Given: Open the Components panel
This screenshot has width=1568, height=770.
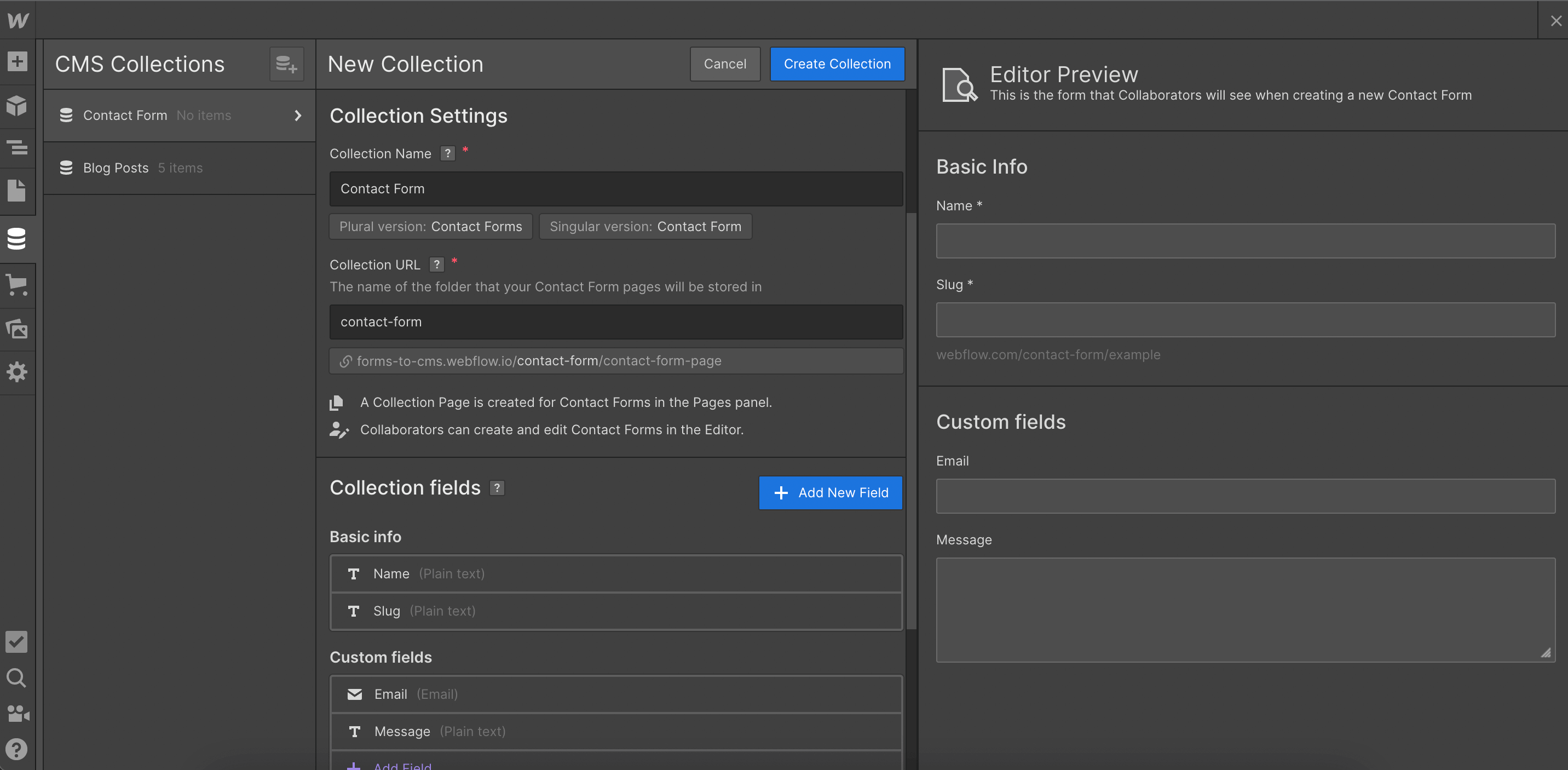Looking at the screenshot, I should click(17, 105).
